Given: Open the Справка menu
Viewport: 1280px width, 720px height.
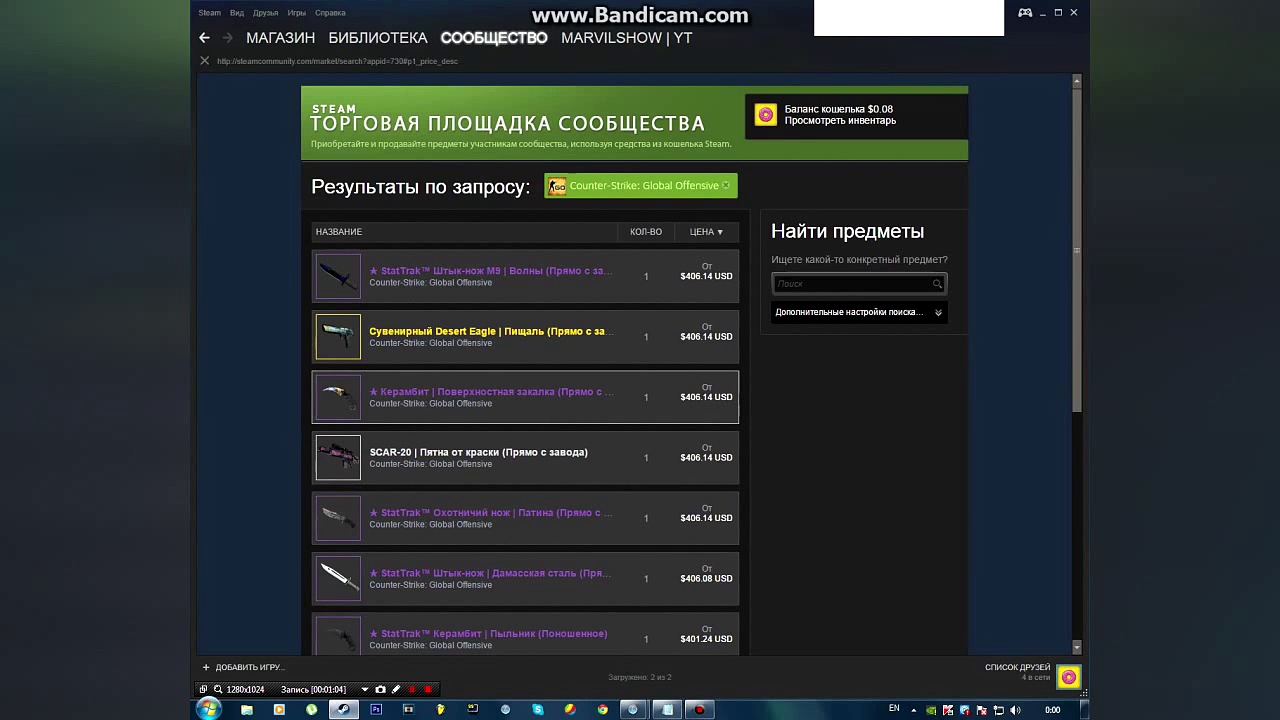Looking at the screenshot, I should point(330,13).
